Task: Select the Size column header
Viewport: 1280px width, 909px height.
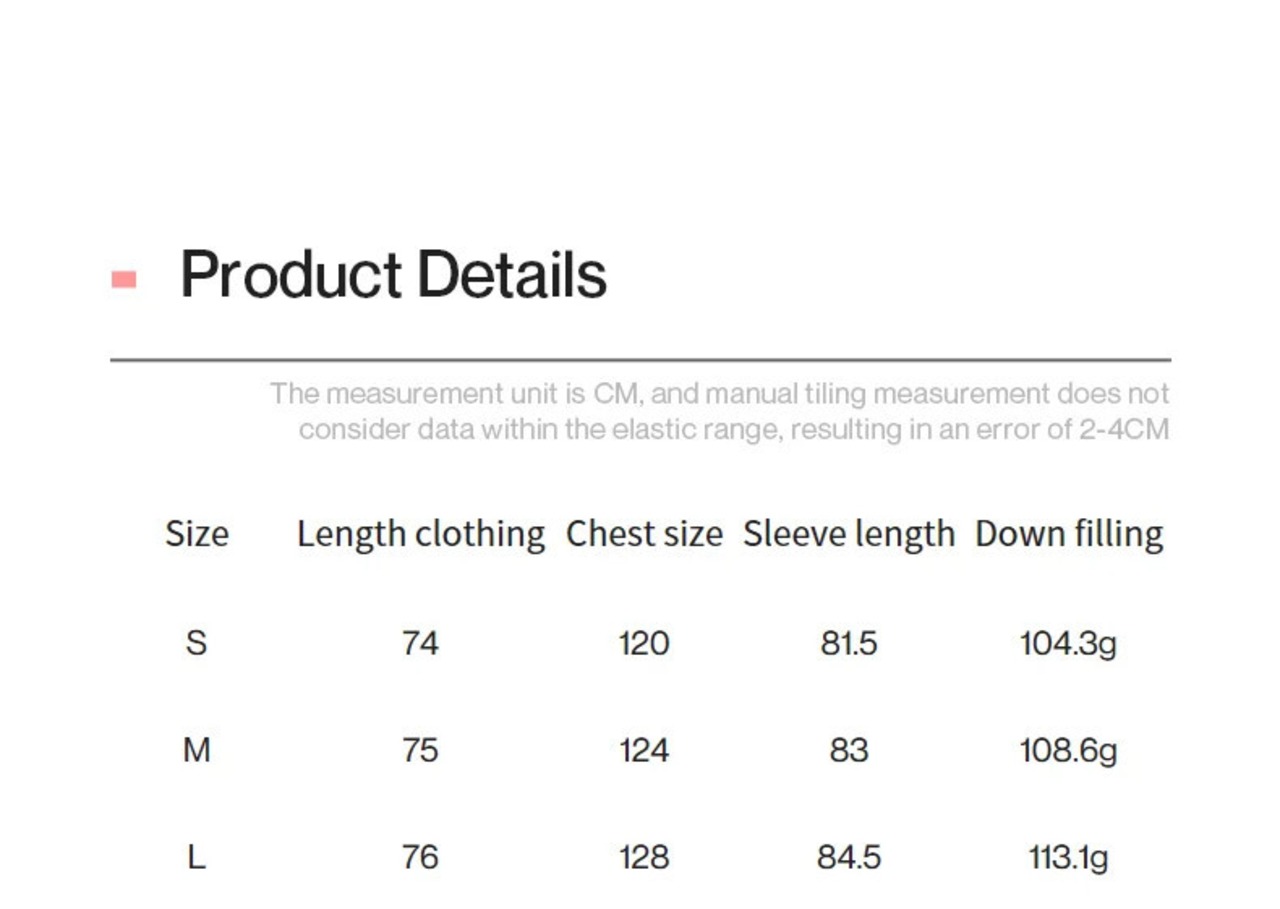Action: point(197,534)
